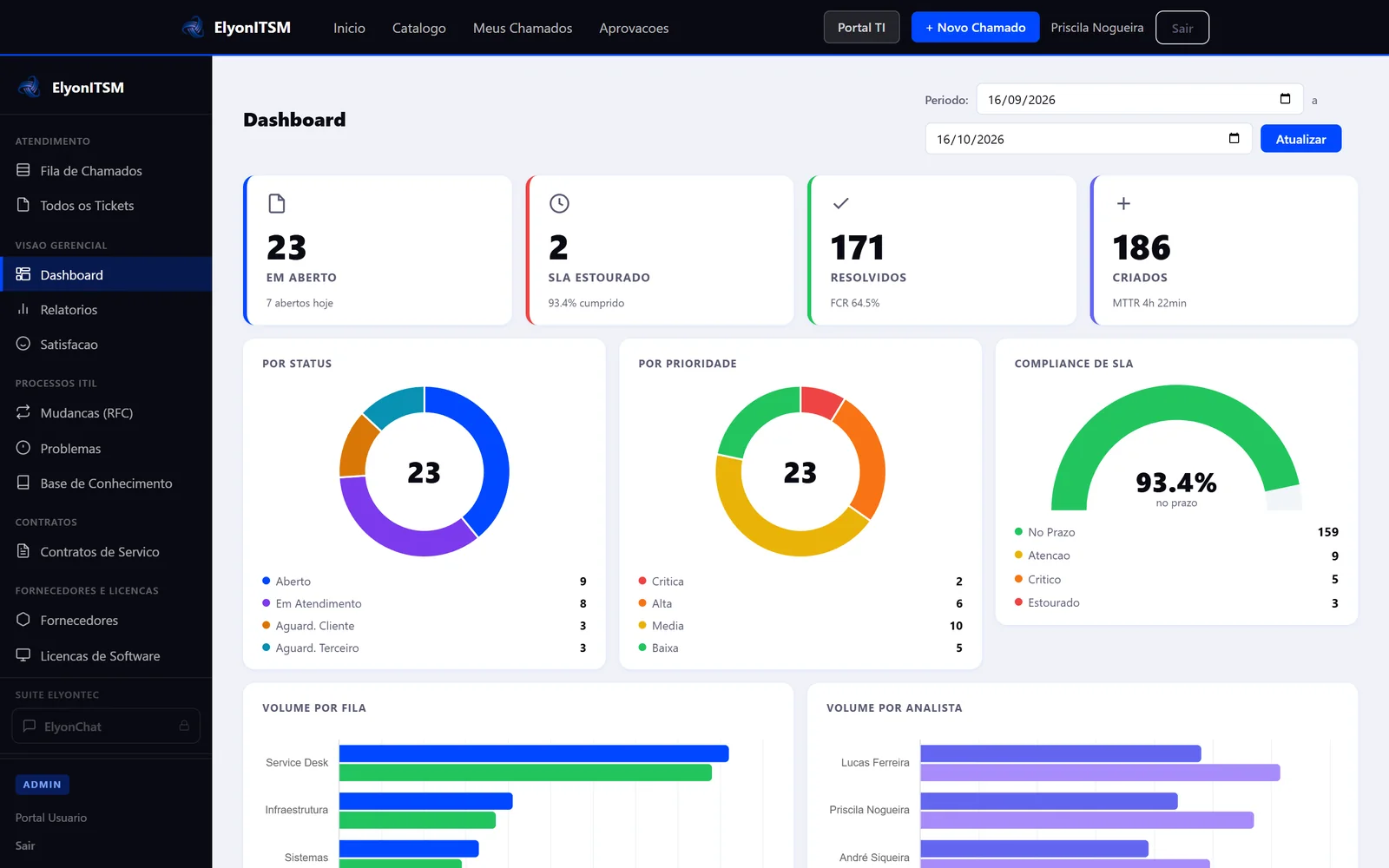Image resolution: width=1389 pixels, height=868 pixels.
Task: Click the document icon on Em Aberto card
Action: tap(277, 203)
